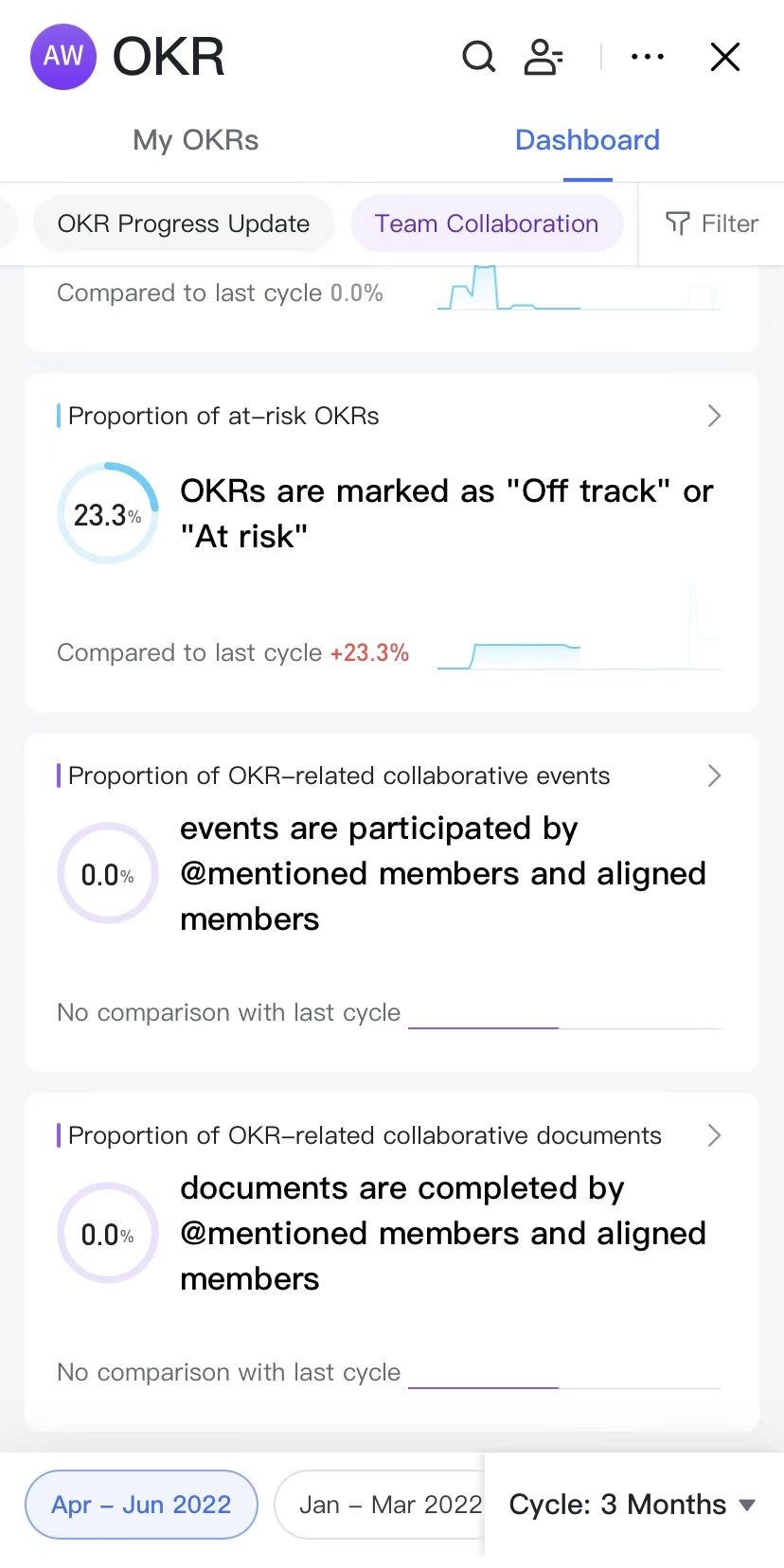The image size is (784, 1568).
Task: Click the at-risk OKRs trend sparkline
Action: (579, 639)
